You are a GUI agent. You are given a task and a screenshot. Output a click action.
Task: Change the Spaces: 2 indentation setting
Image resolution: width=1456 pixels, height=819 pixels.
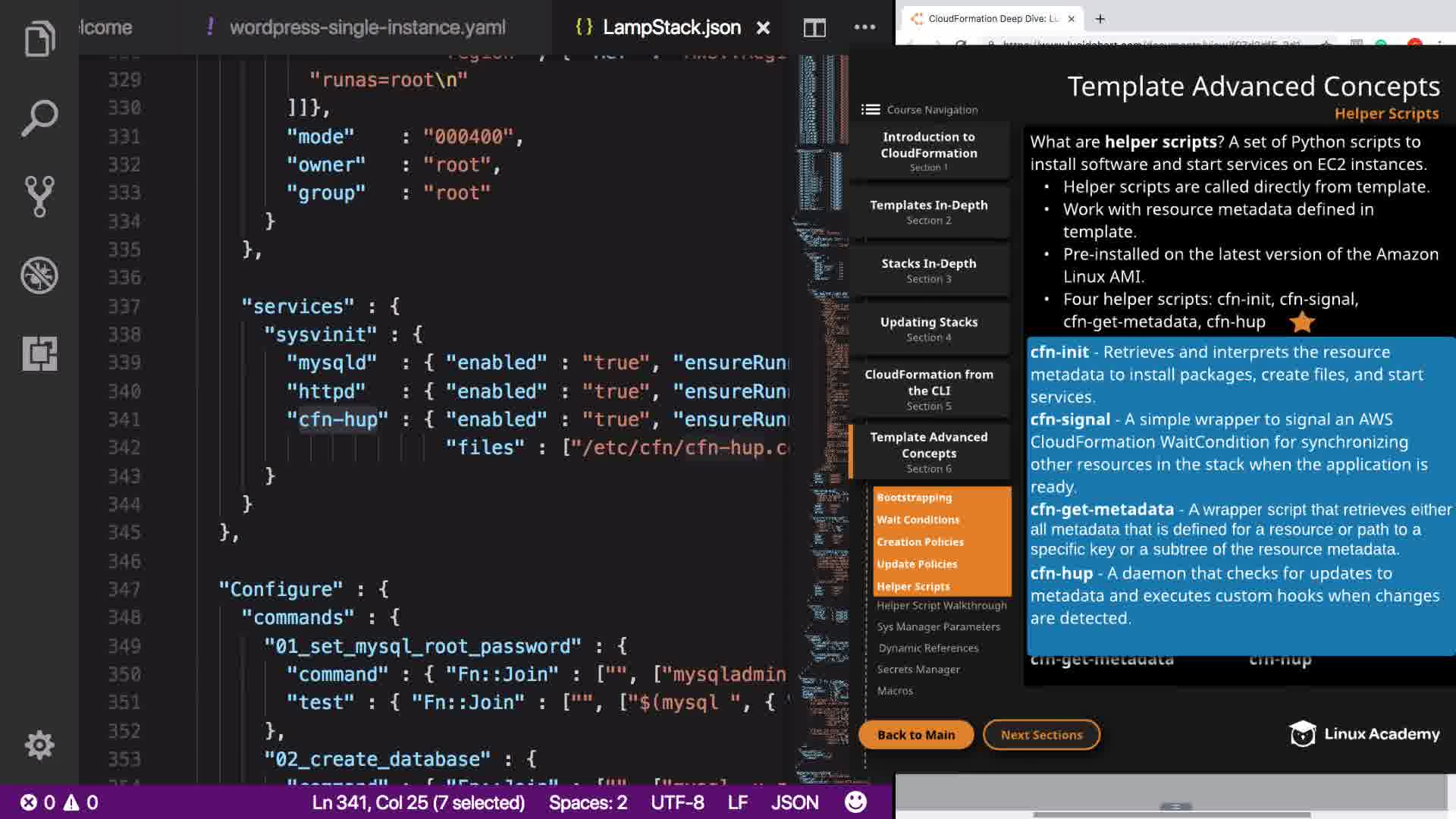pos(588,802)
